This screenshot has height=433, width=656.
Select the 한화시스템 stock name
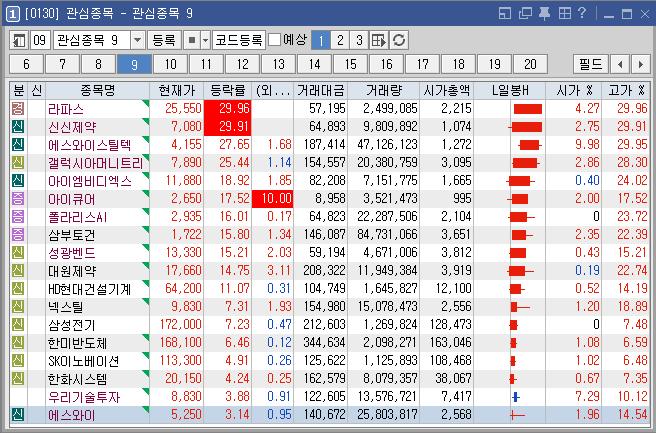coord(77,379)
